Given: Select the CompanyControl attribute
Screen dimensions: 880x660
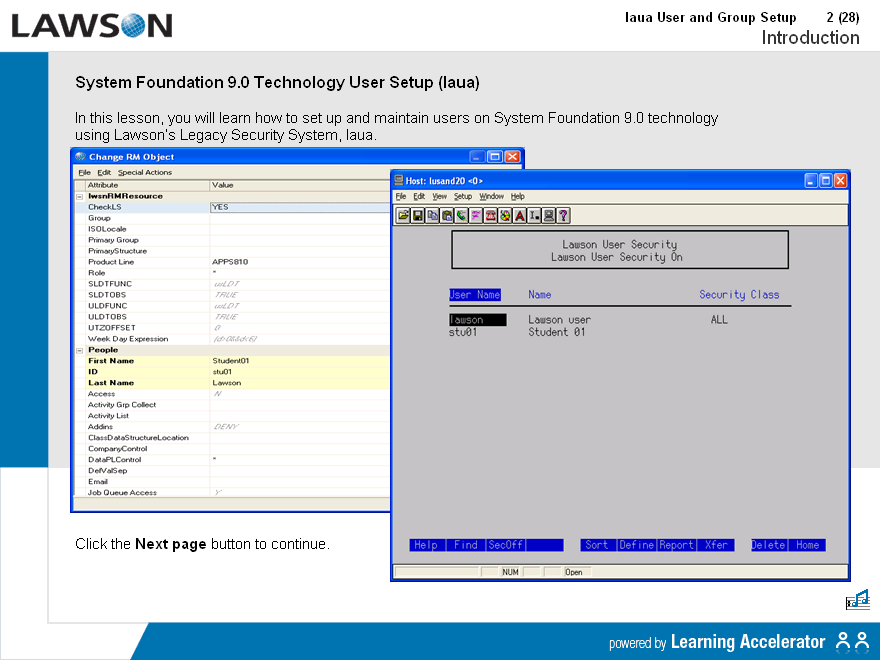Looking at the screenshot, I should coord(117,449).
